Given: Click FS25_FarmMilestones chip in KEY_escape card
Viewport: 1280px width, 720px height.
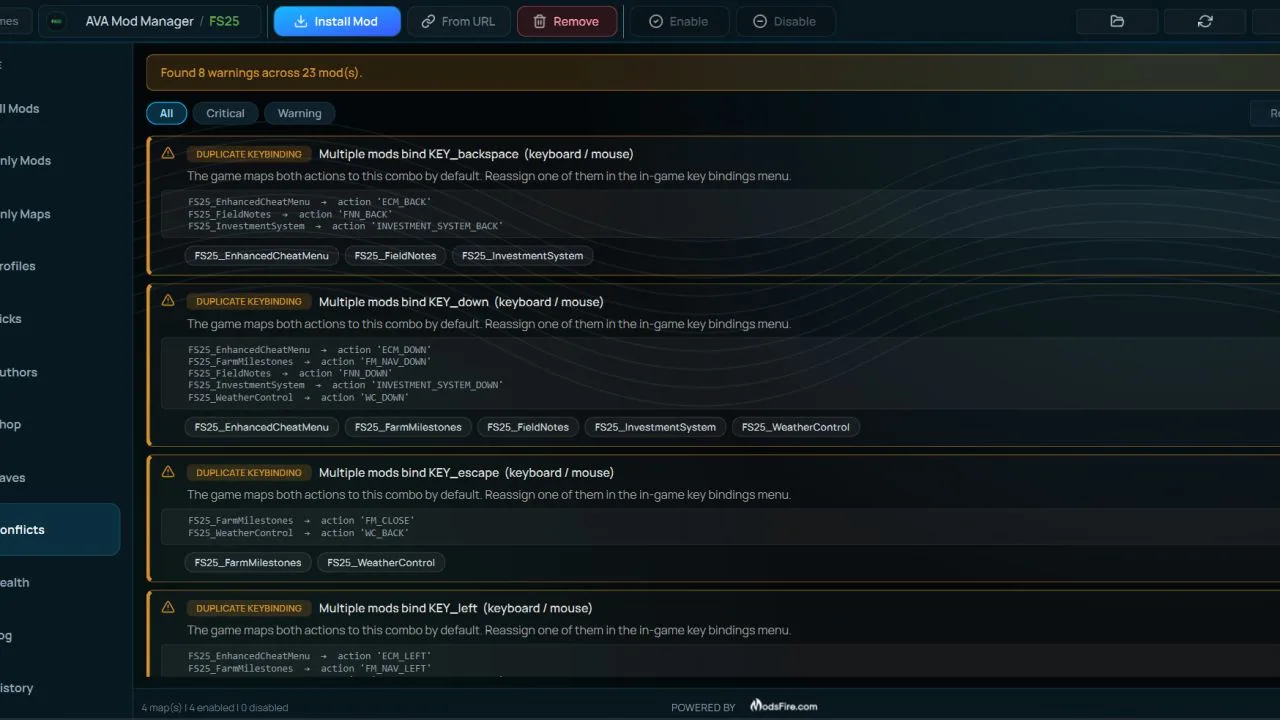Looking at the screenshot, I should 248,562.
